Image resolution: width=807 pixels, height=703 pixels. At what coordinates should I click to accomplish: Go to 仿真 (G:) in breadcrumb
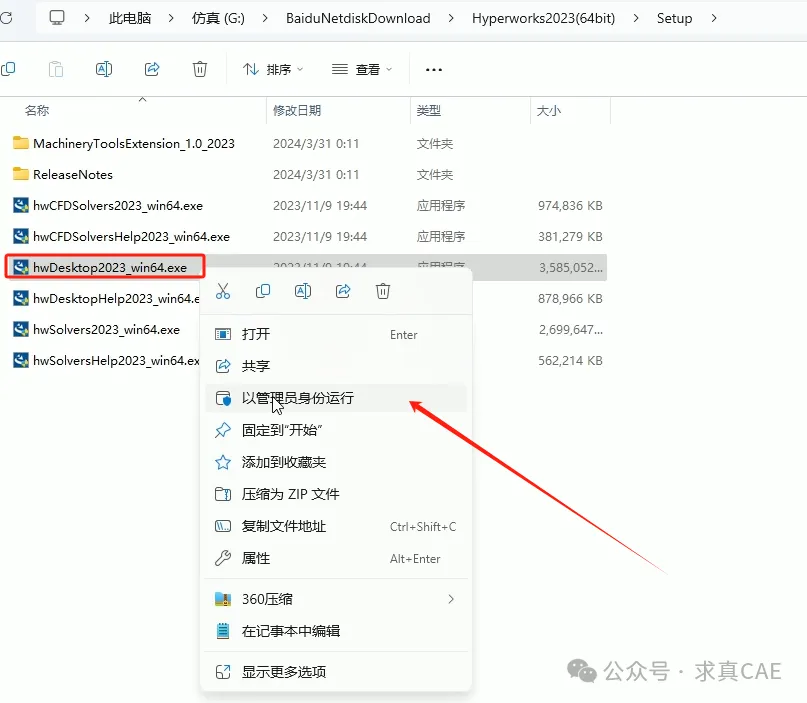pos(218,19)
